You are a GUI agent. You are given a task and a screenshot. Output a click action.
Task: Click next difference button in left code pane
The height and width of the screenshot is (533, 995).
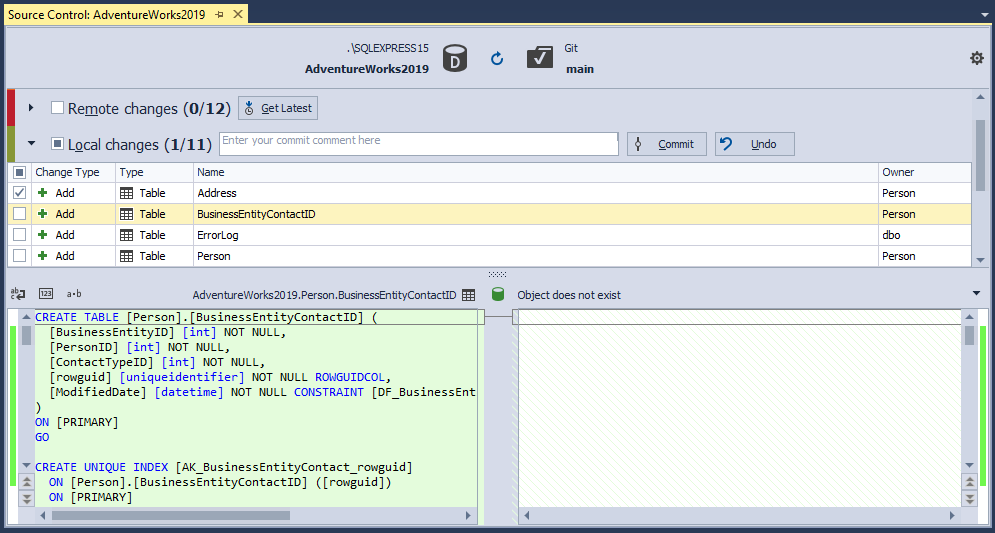27,498
